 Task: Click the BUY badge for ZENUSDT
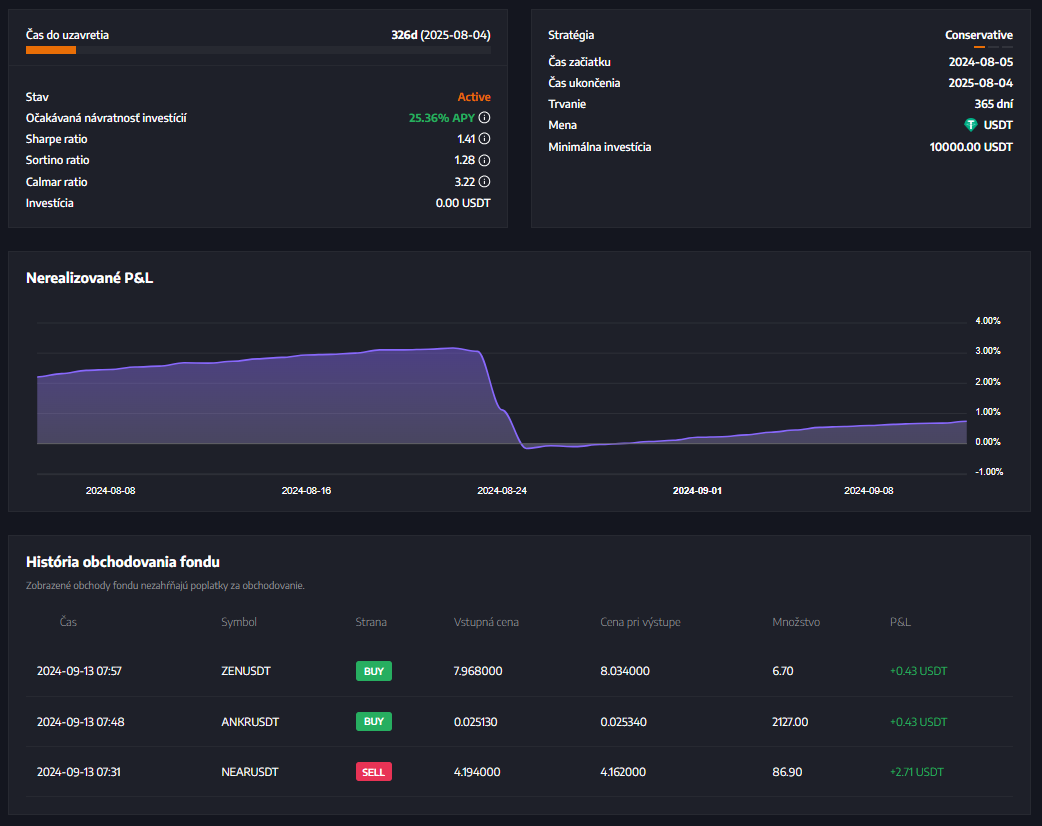tap(373, 671)
